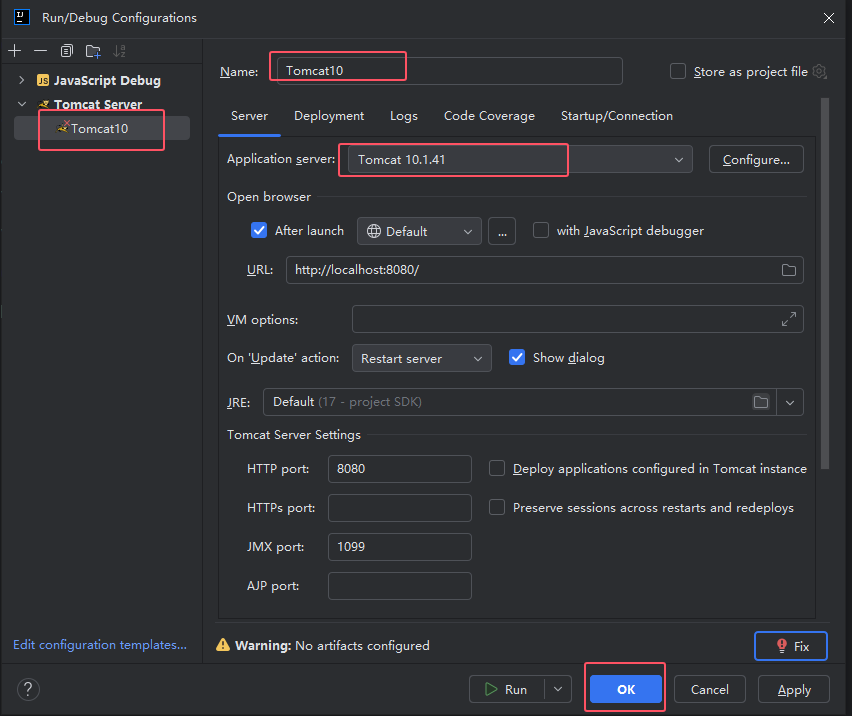This screenshot has width=852, height=716.
Task: Confirm with the OK button
Action: tap(625, 689)
